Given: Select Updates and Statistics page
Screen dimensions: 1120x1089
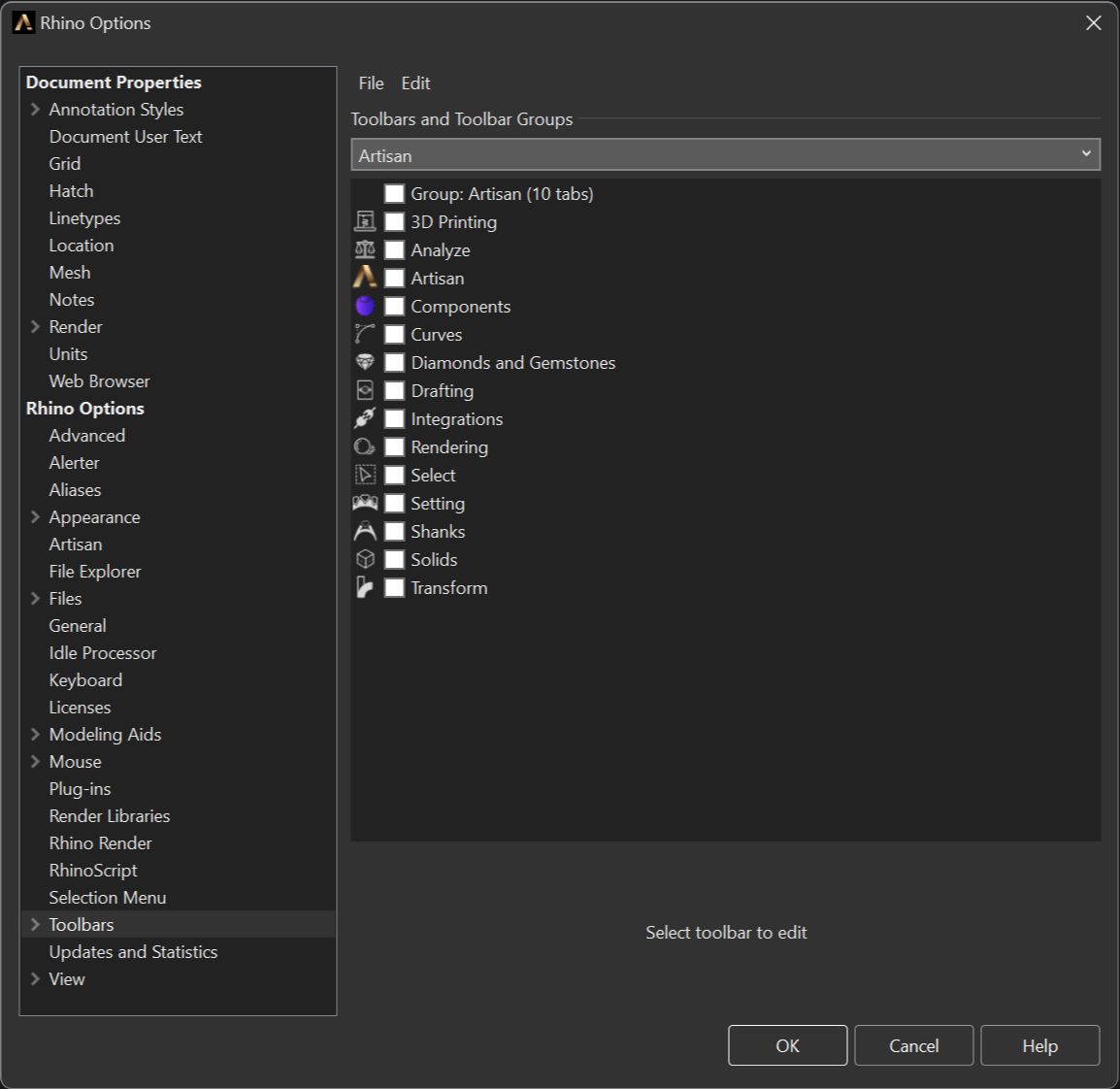Looking at the screenshot, I should pos(134,952).
